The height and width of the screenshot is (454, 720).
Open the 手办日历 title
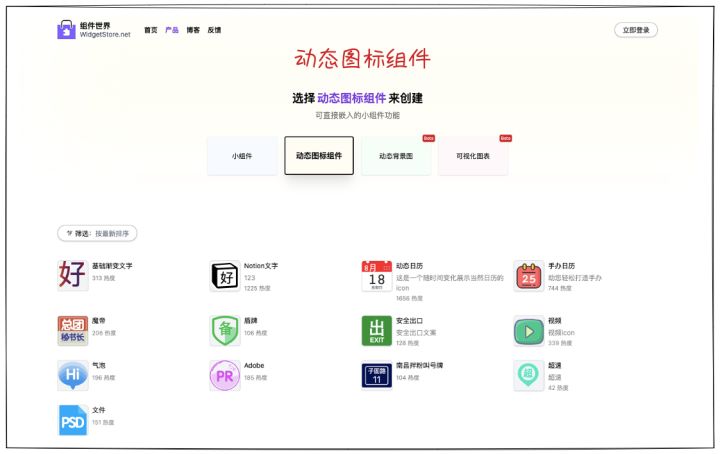point(562,266)
